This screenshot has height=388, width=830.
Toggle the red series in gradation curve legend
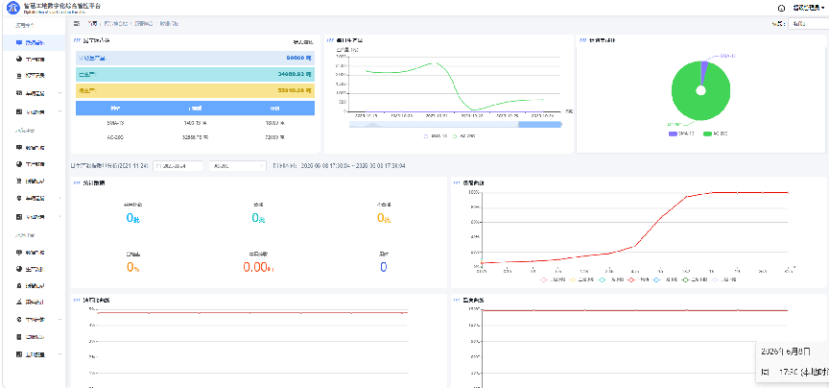638,279
